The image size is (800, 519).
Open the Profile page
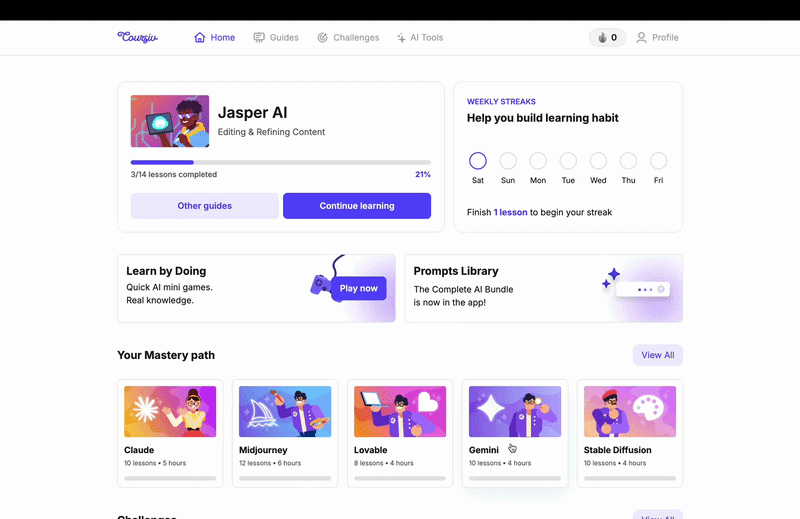pyautogui.click(x=657, y=37)
